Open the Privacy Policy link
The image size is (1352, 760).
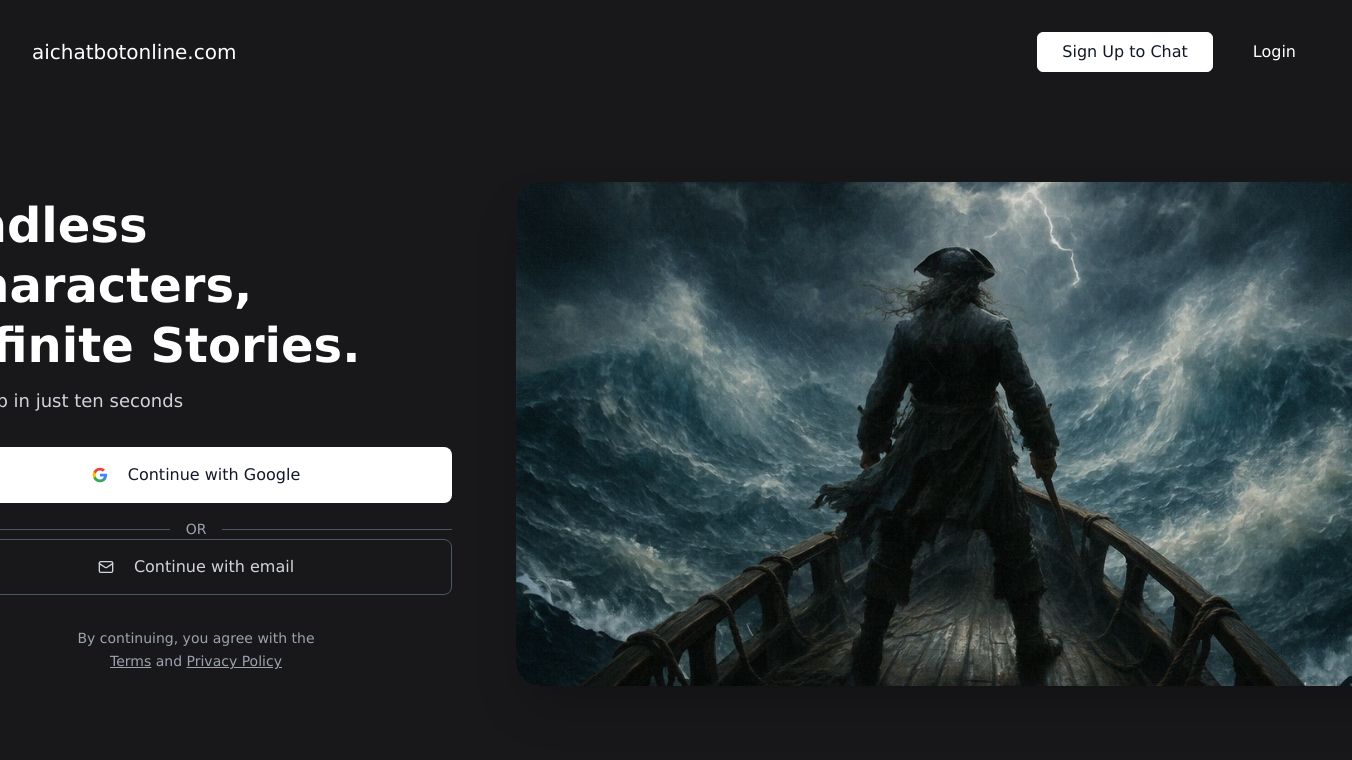tap(234, 661)
